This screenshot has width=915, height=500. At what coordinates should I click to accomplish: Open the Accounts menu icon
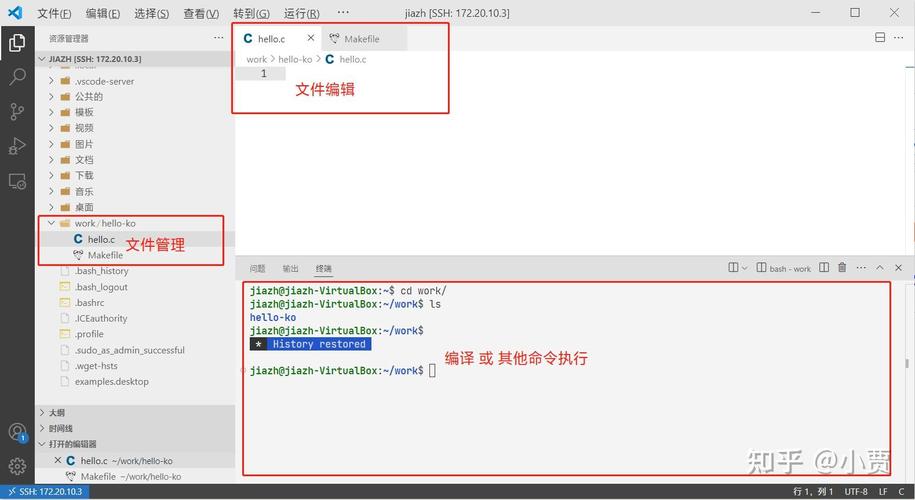click(18, 432)
